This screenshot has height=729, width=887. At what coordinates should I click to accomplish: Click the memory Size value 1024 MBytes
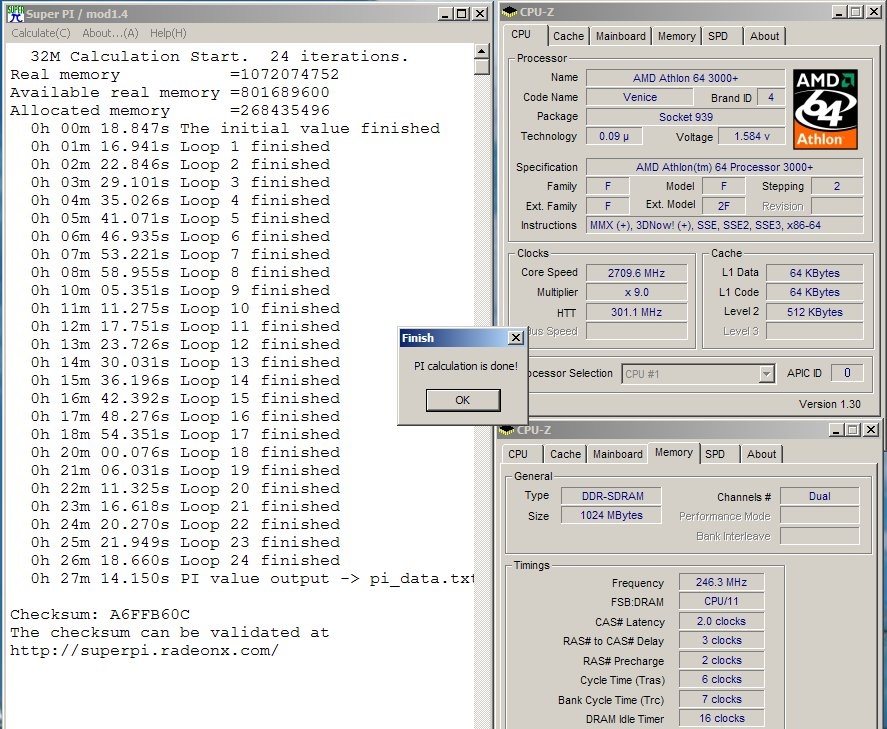tap(612, 515)
